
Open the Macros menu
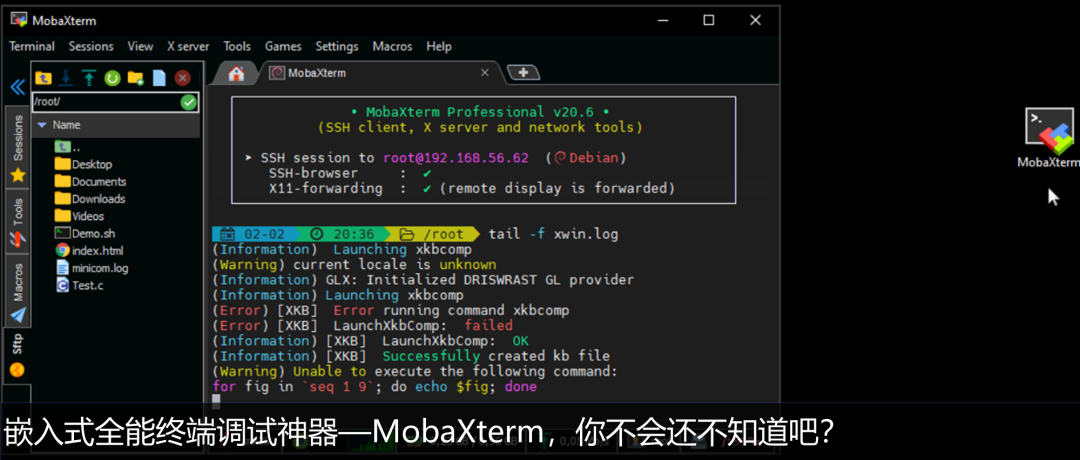[393, 46]
